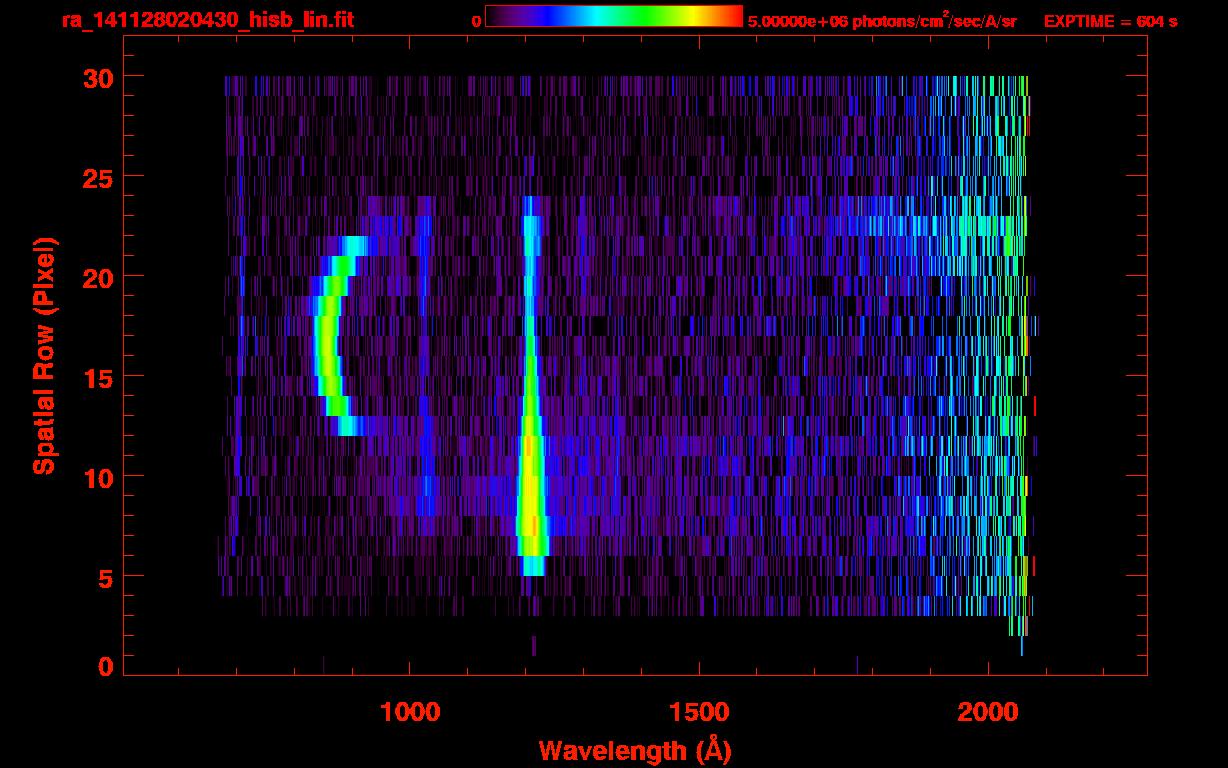
Task: Click the 2000 wavelength tick label
Action: tap(988, 712)
